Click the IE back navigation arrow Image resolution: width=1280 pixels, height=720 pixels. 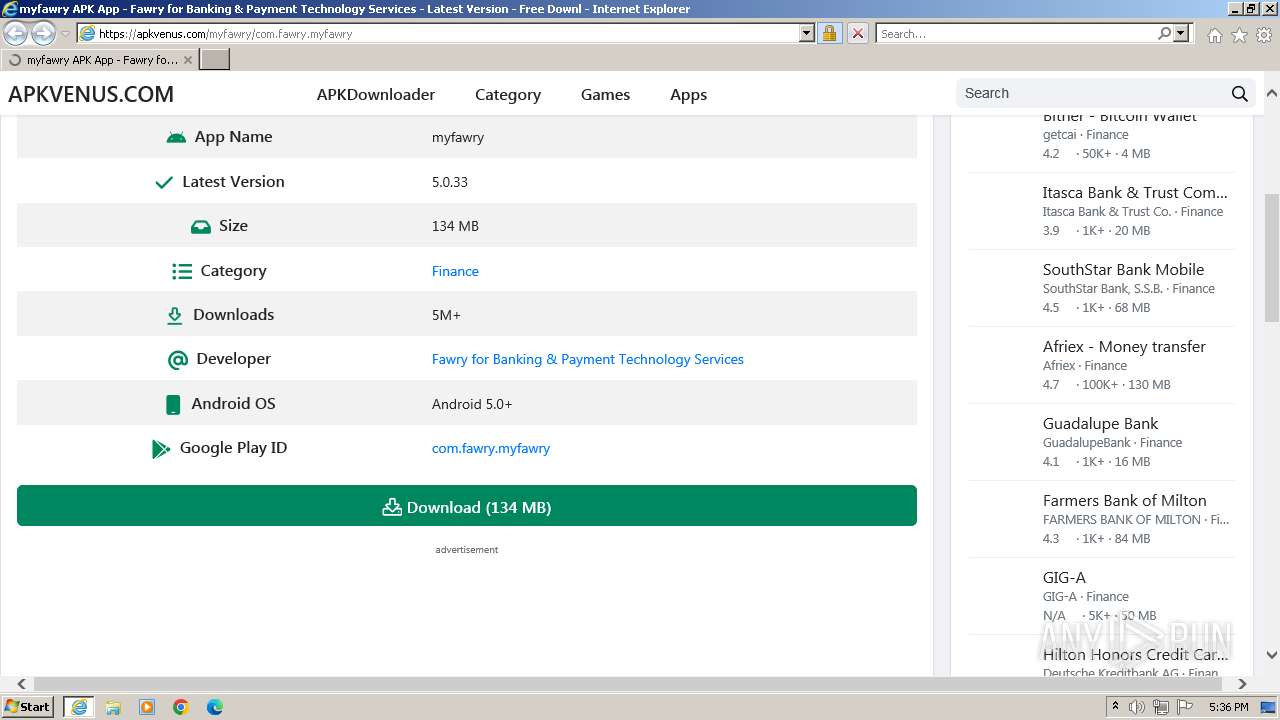[x=15, y=33]
